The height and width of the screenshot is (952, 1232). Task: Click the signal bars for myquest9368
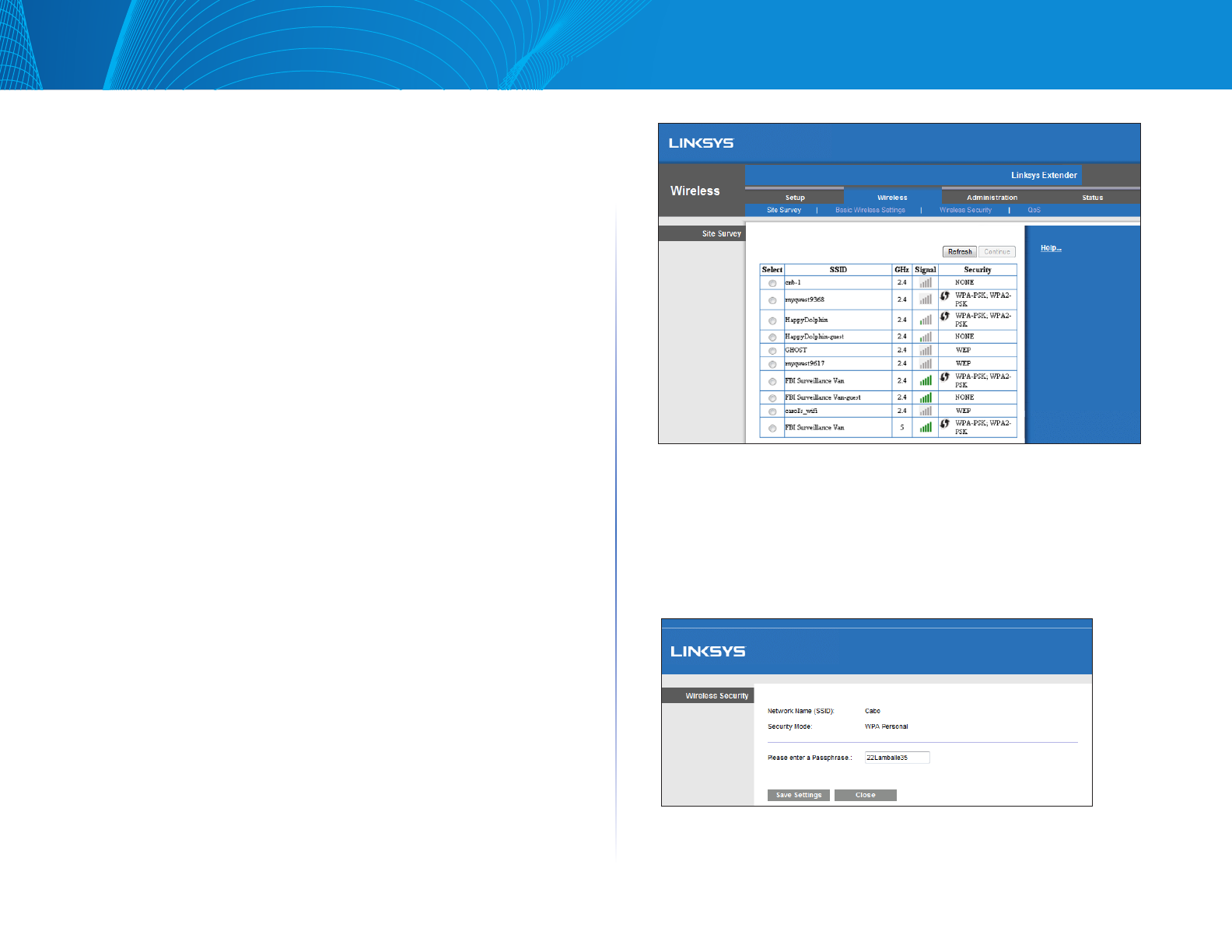[926, 299]
